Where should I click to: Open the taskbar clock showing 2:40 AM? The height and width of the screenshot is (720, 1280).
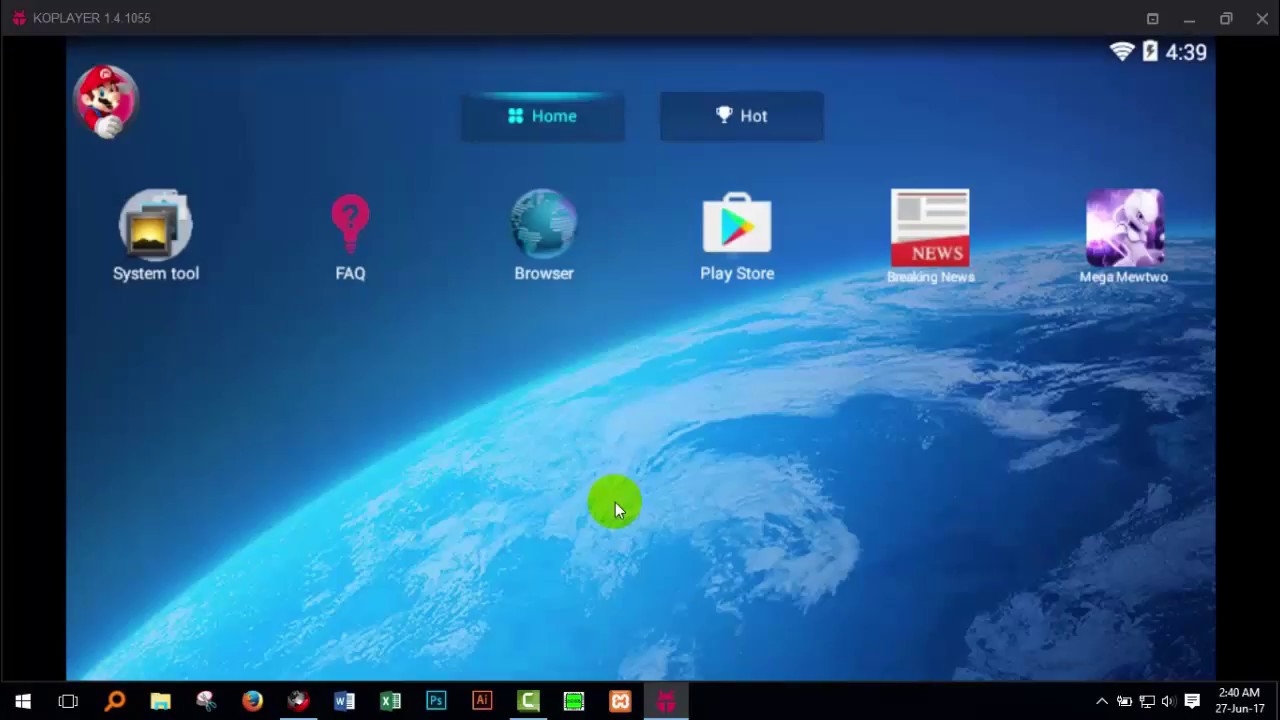[1240, 701]
